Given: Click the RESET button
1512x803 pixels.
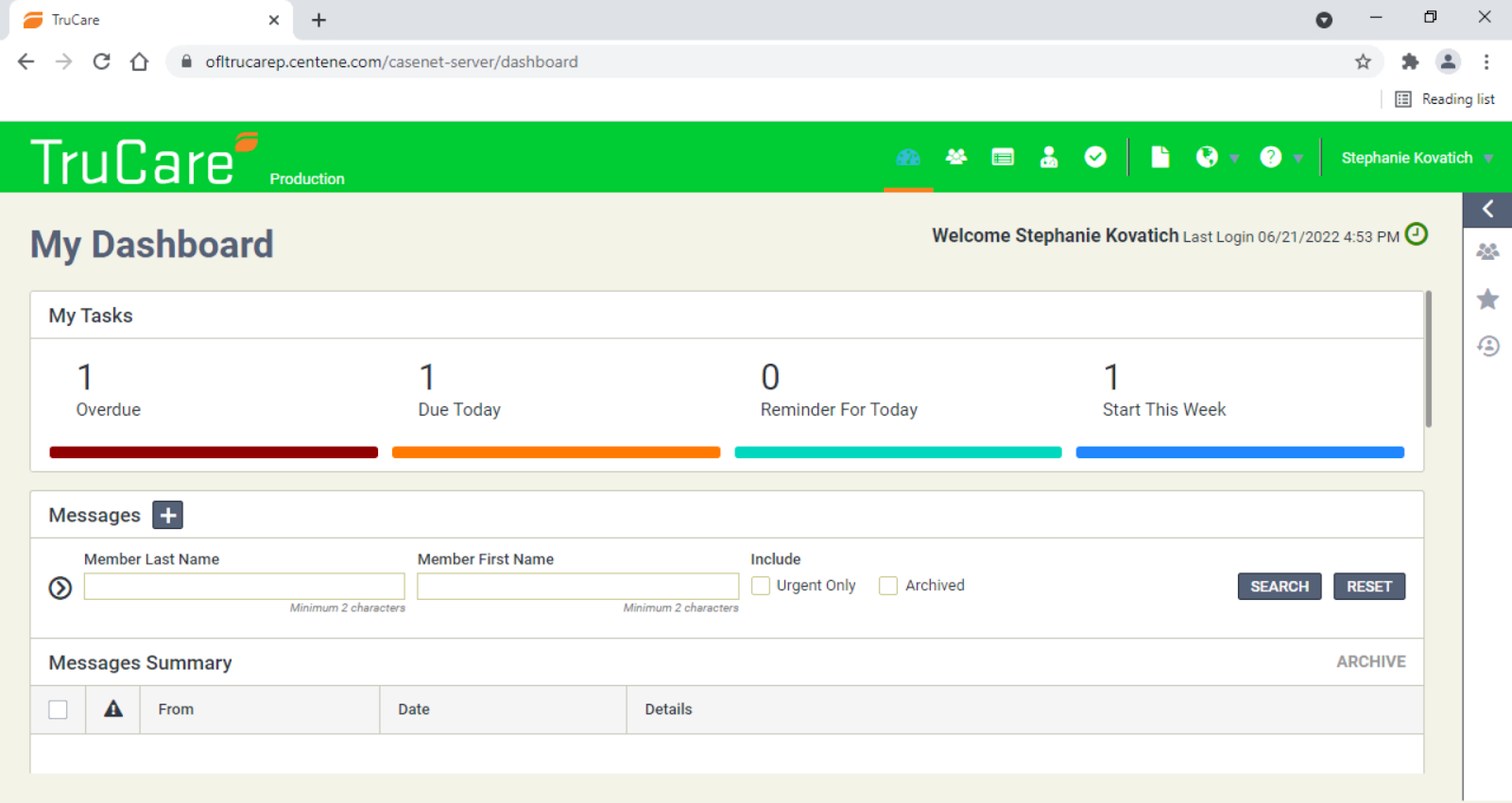Looking at the screenshot, I should [x=1369, y=587].
